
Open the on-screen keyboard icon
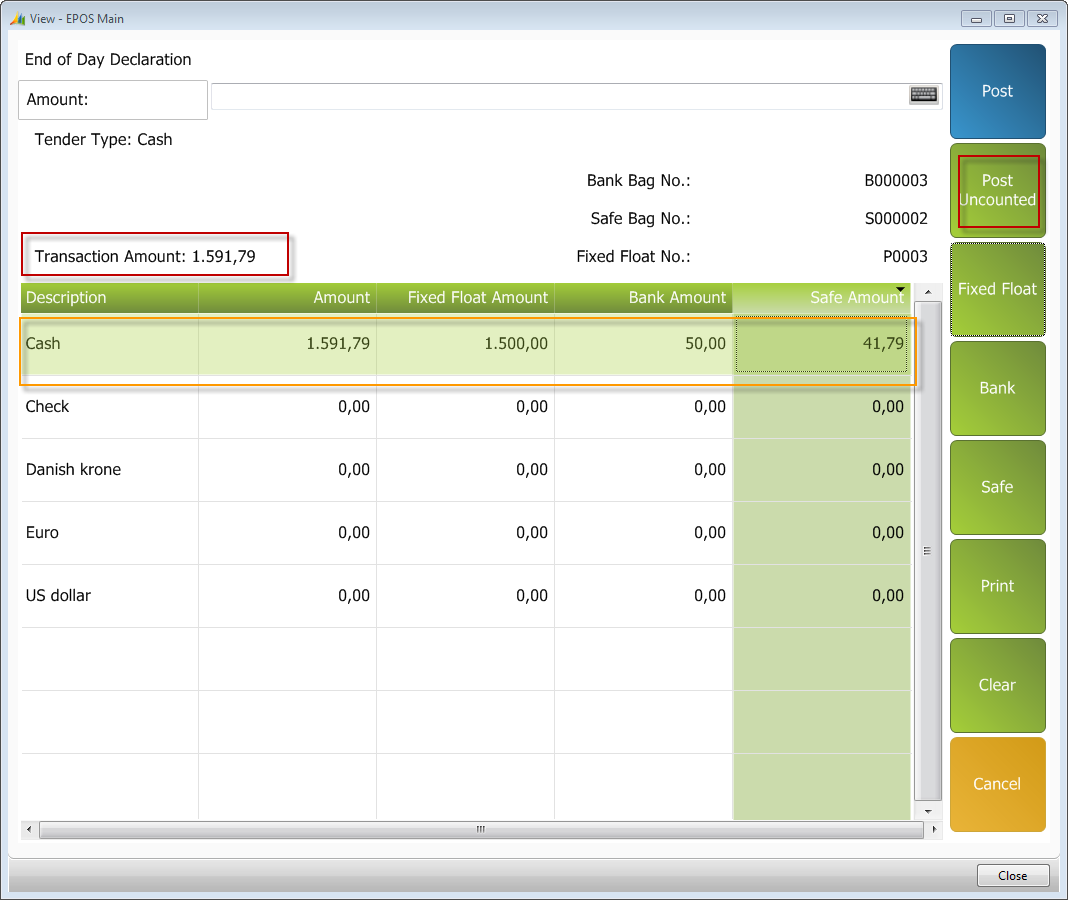[923, 94]
